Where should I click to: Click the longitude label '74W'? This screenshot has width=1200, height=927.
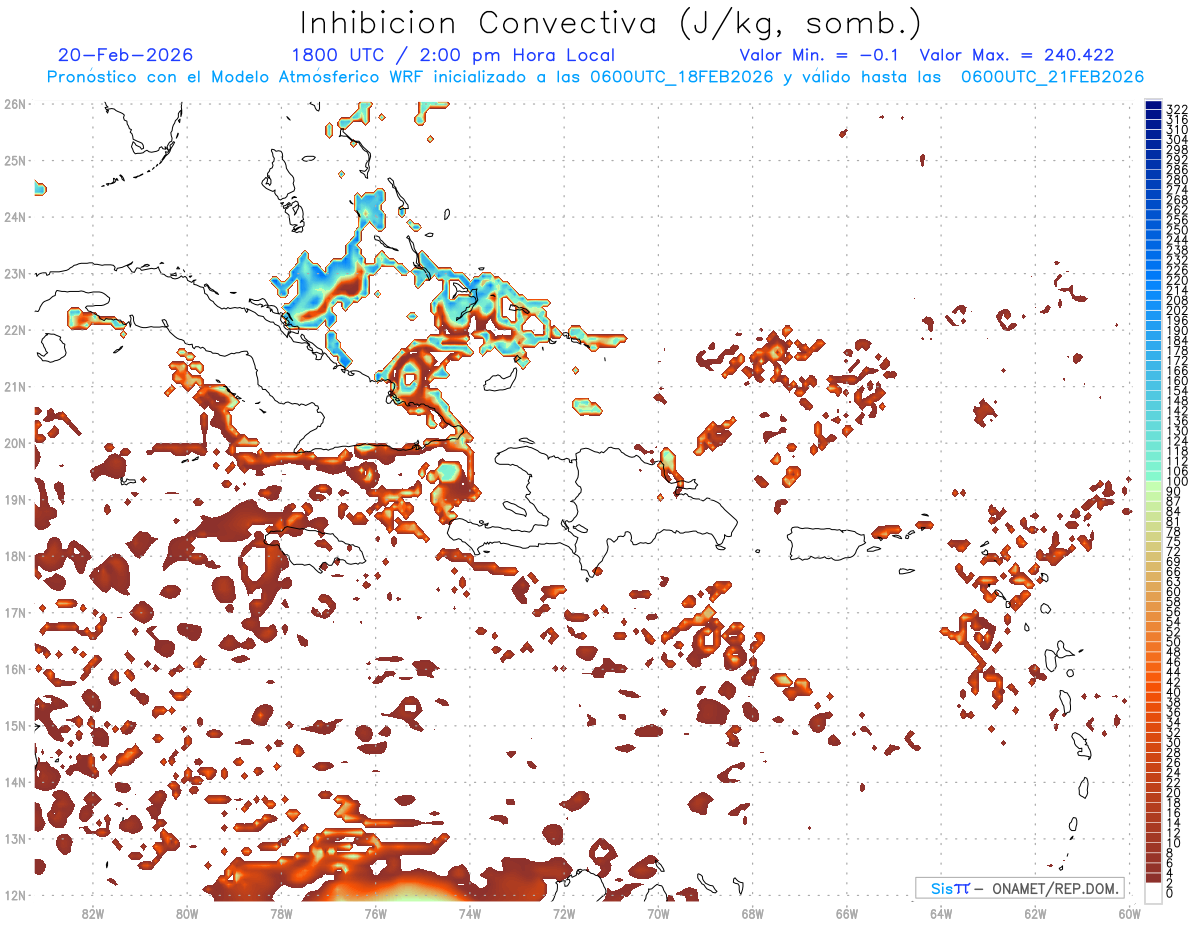470,913
